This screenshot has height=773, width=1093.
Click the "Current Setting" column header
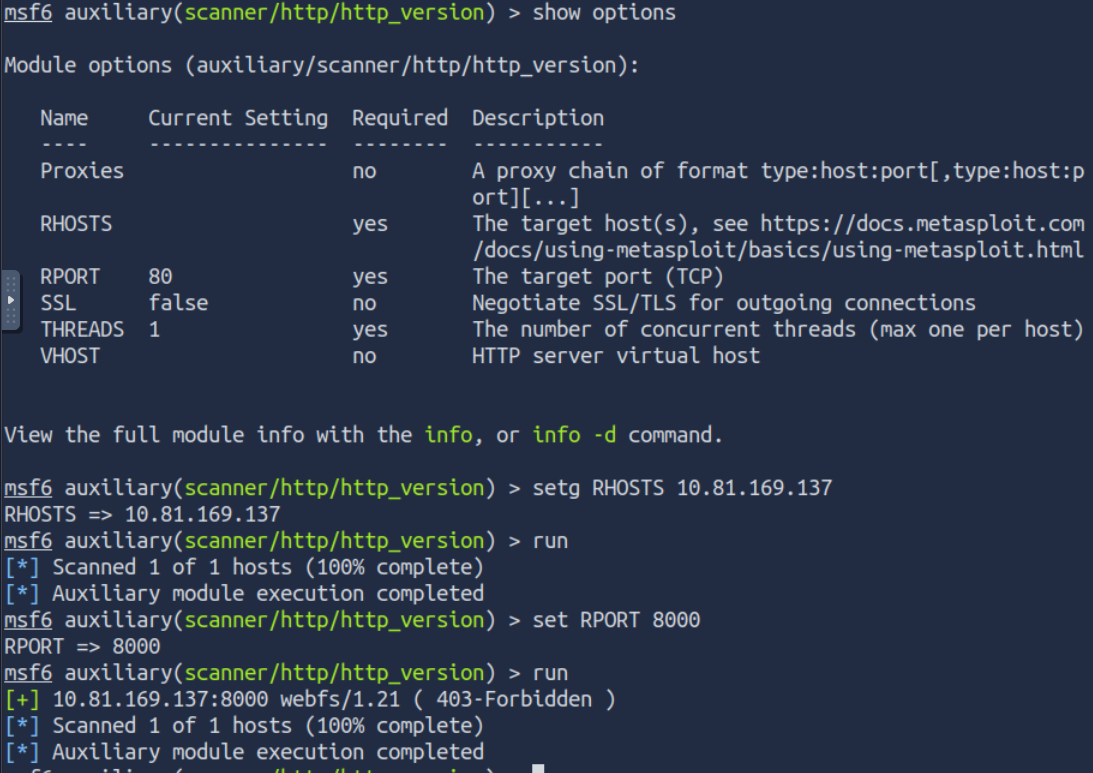tap(238, 118)
